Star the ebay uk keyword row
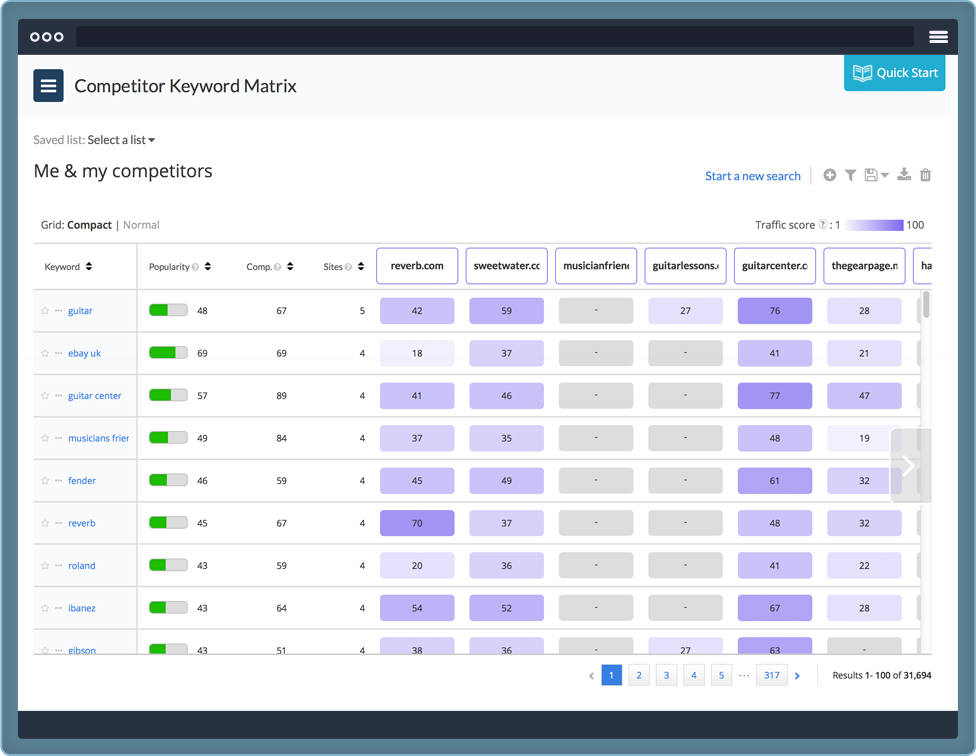976x756 pixels. [x=45, y=353]
